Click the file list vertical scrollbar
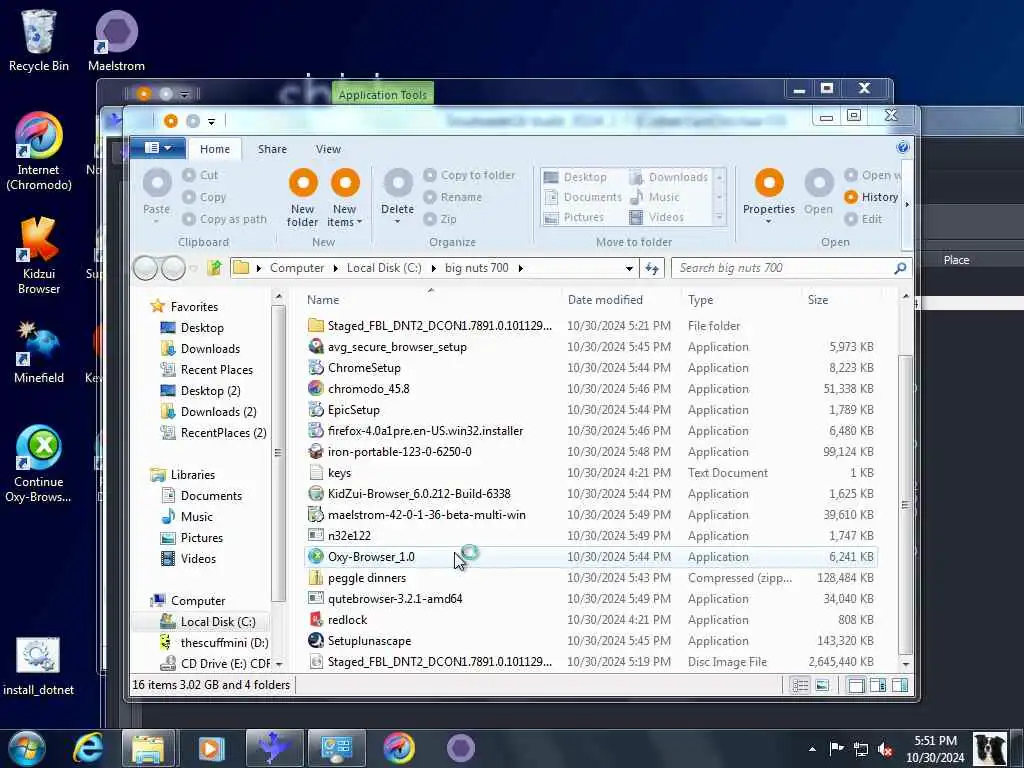 [905, 504]
